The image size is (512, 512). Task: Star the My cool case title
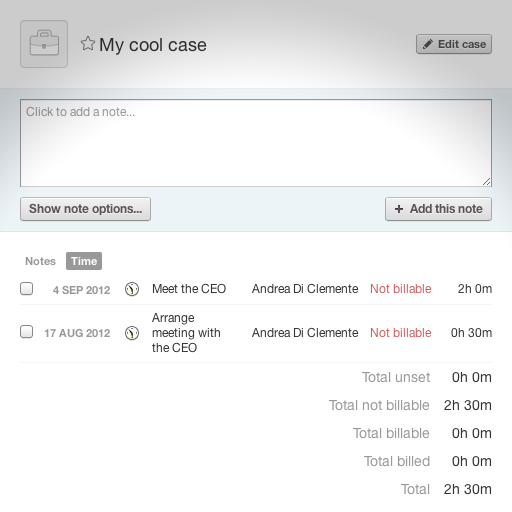tap(88, 44)
